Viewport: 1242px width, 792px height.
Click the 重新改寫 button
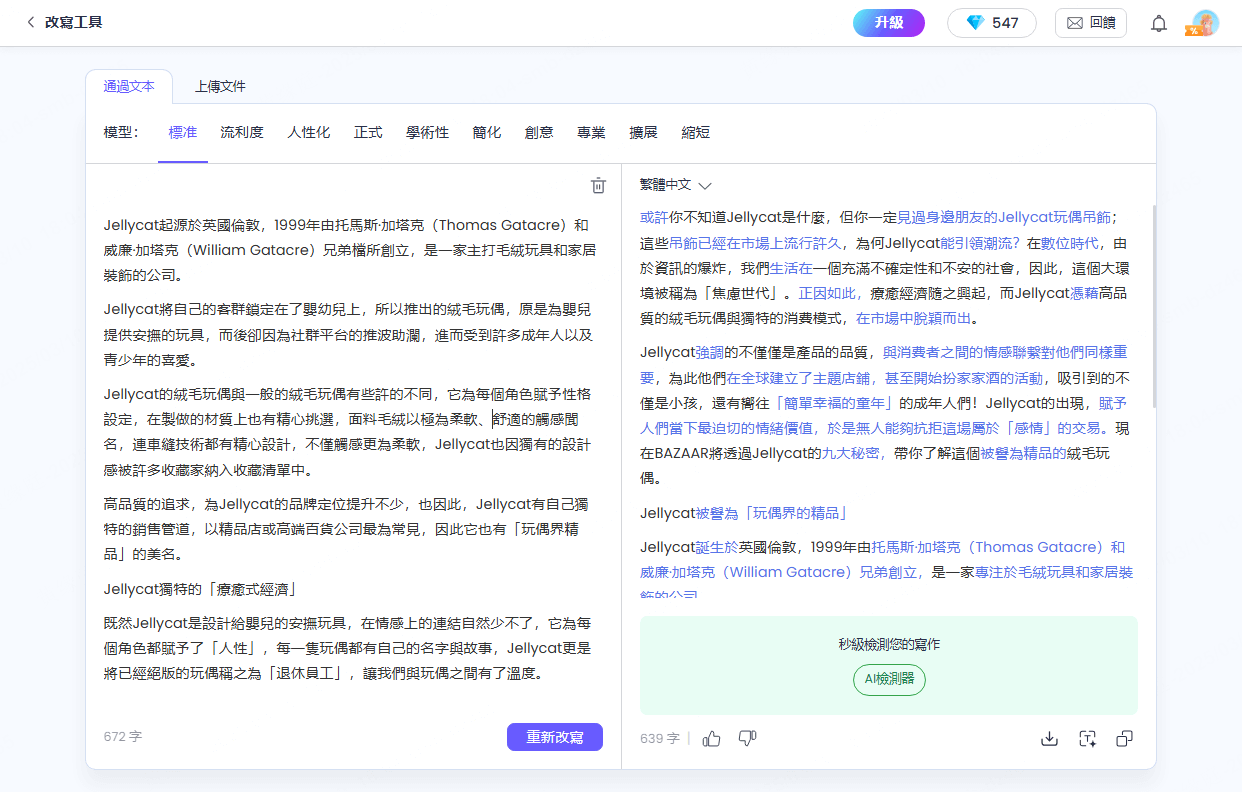pos(555,737)
